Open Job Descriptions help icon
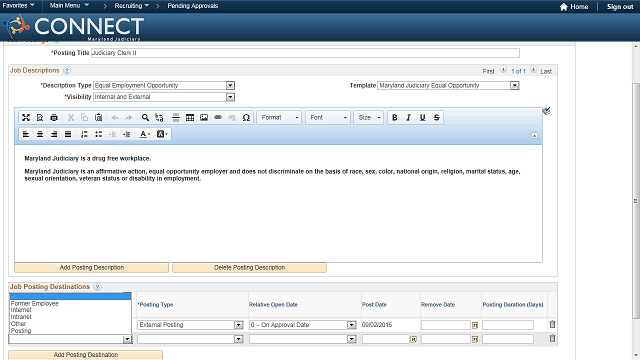The width and height of the screenshot is (640, 360). (x=67, y=71)
